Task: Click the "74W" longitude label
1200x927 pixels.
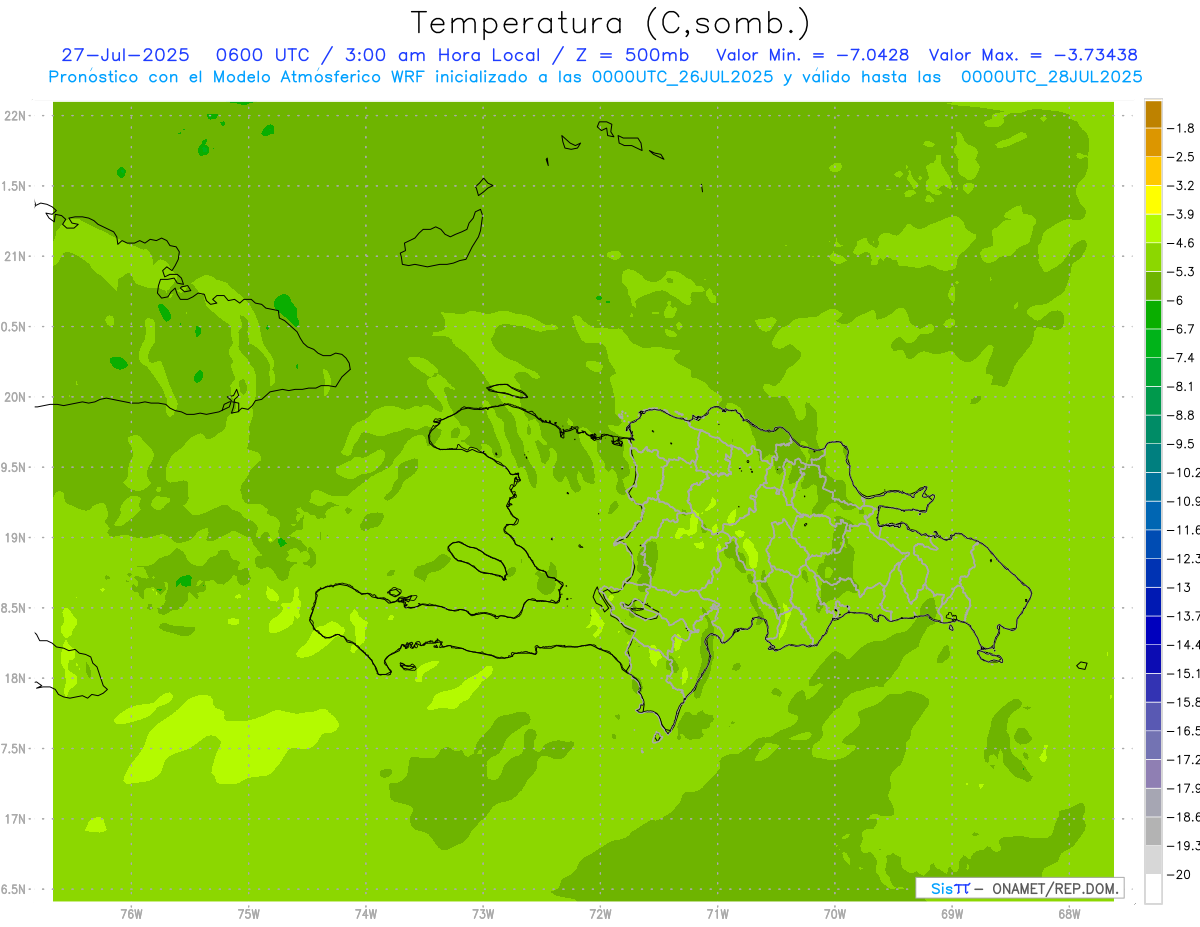Action: tap(366, 914)
